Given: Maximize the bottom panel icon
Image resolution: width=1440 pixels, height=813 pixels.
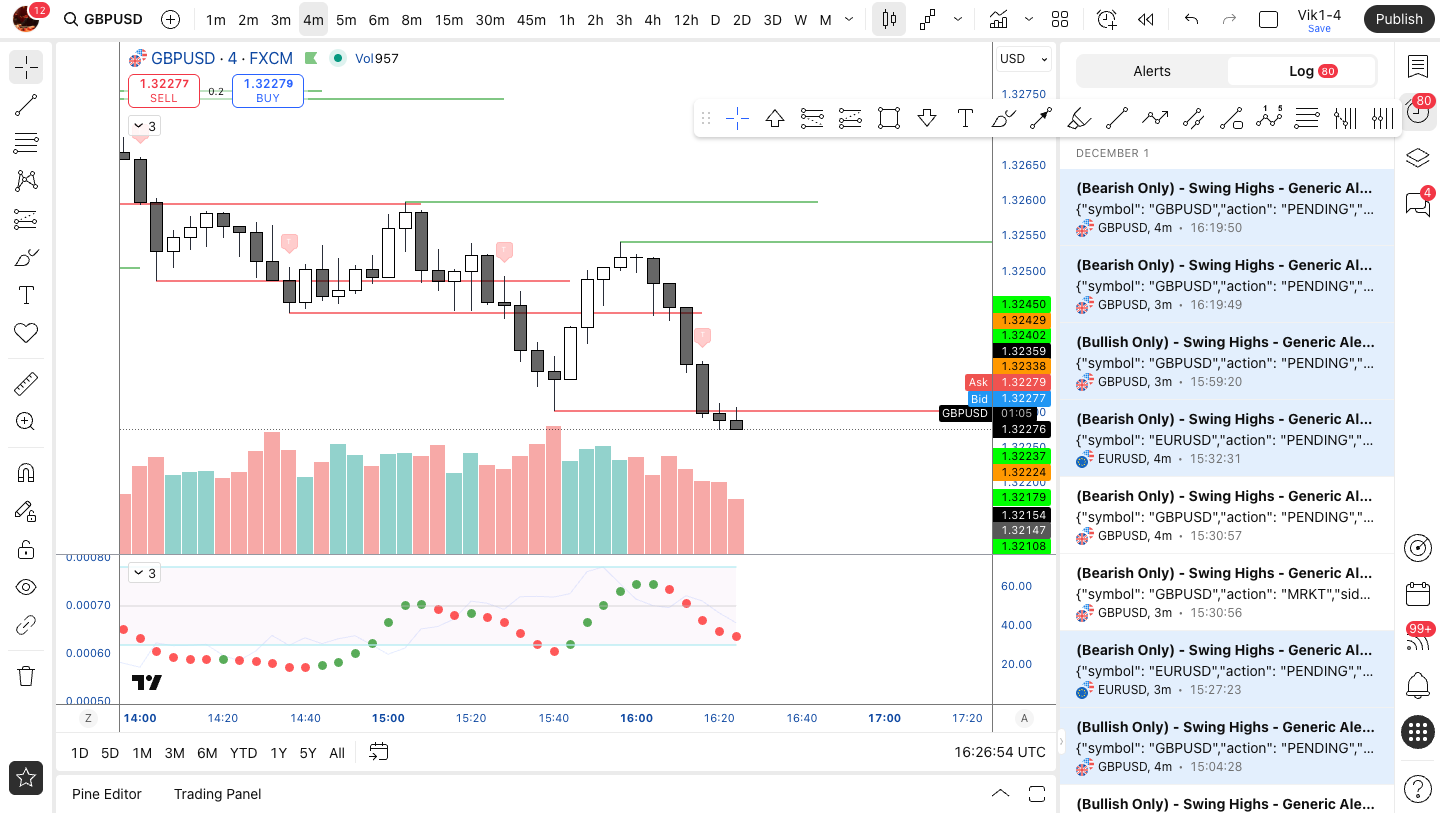Looking at the screenshot, I should pyautogui.click(x=1037, y=794).
